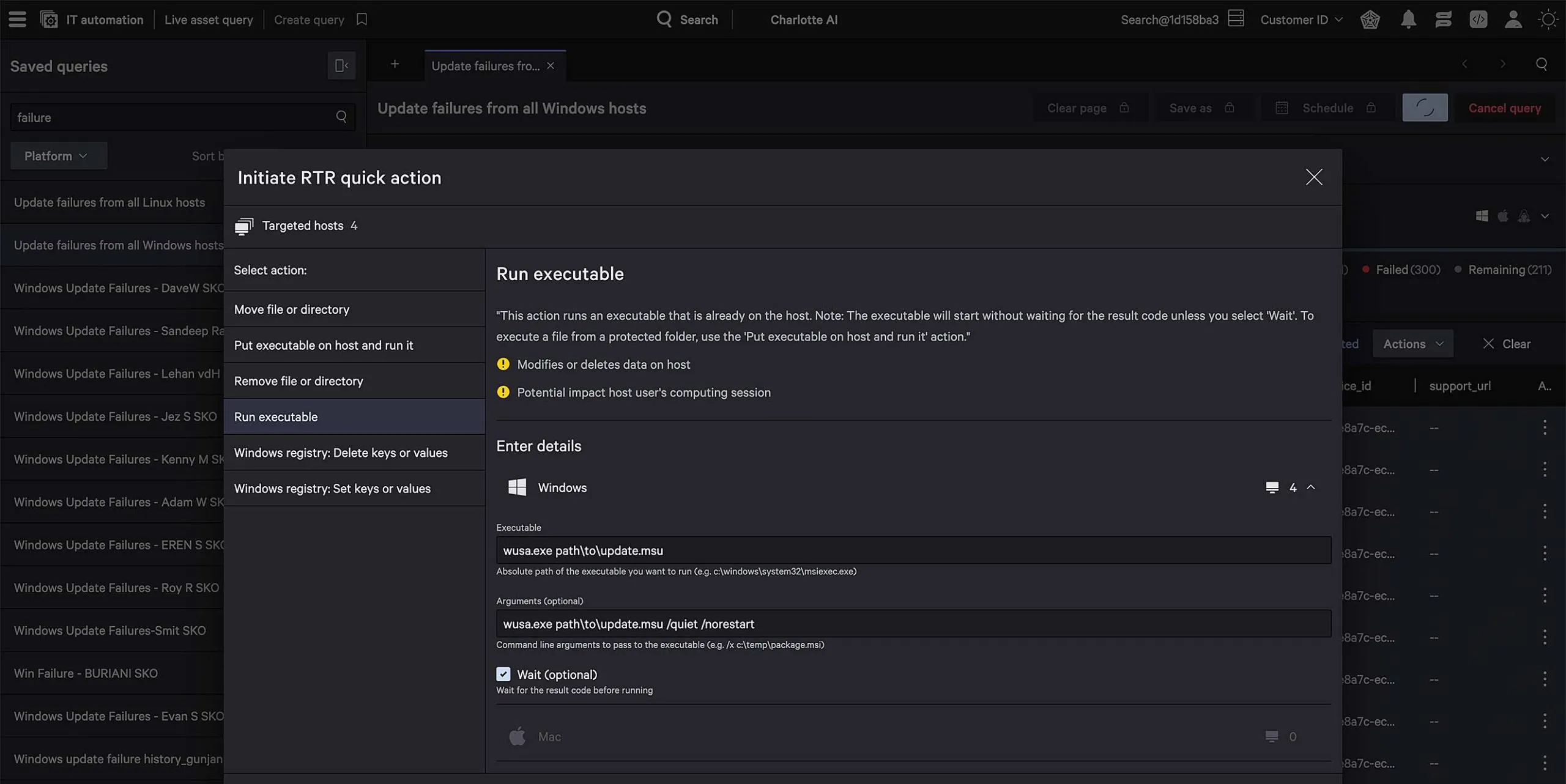The width and height of the screenshot is (1566, 784).
Task: Collapse the Windows hosts section chevron
Action: [1311, 487]
